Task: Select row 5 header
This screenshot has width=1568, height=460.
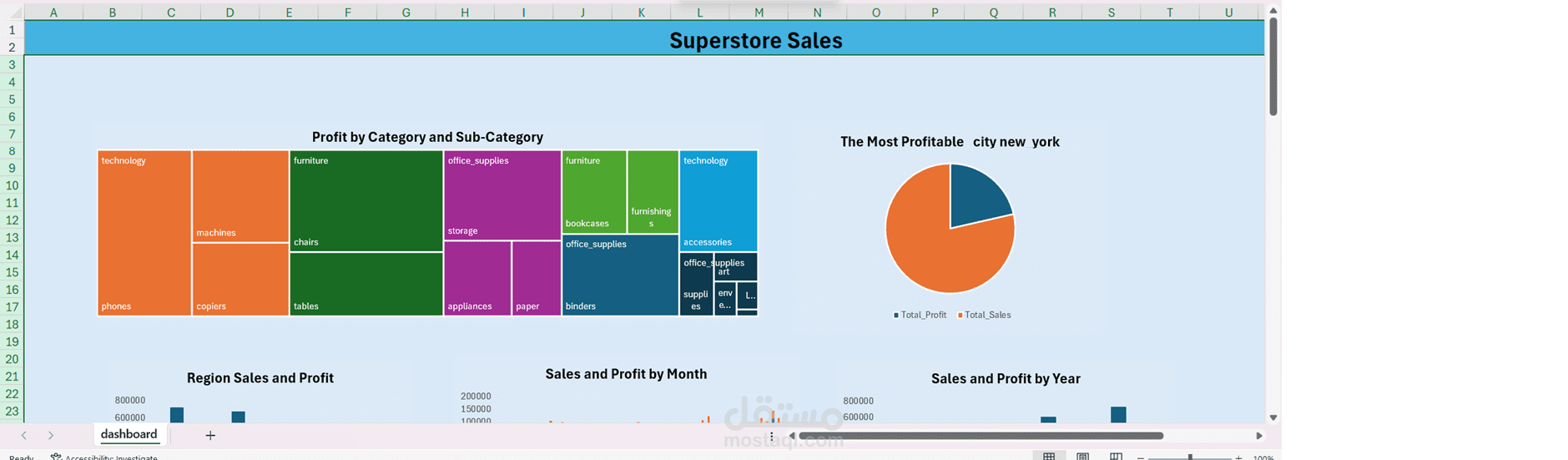Action: pyautogui.click(x=12, y=99)
